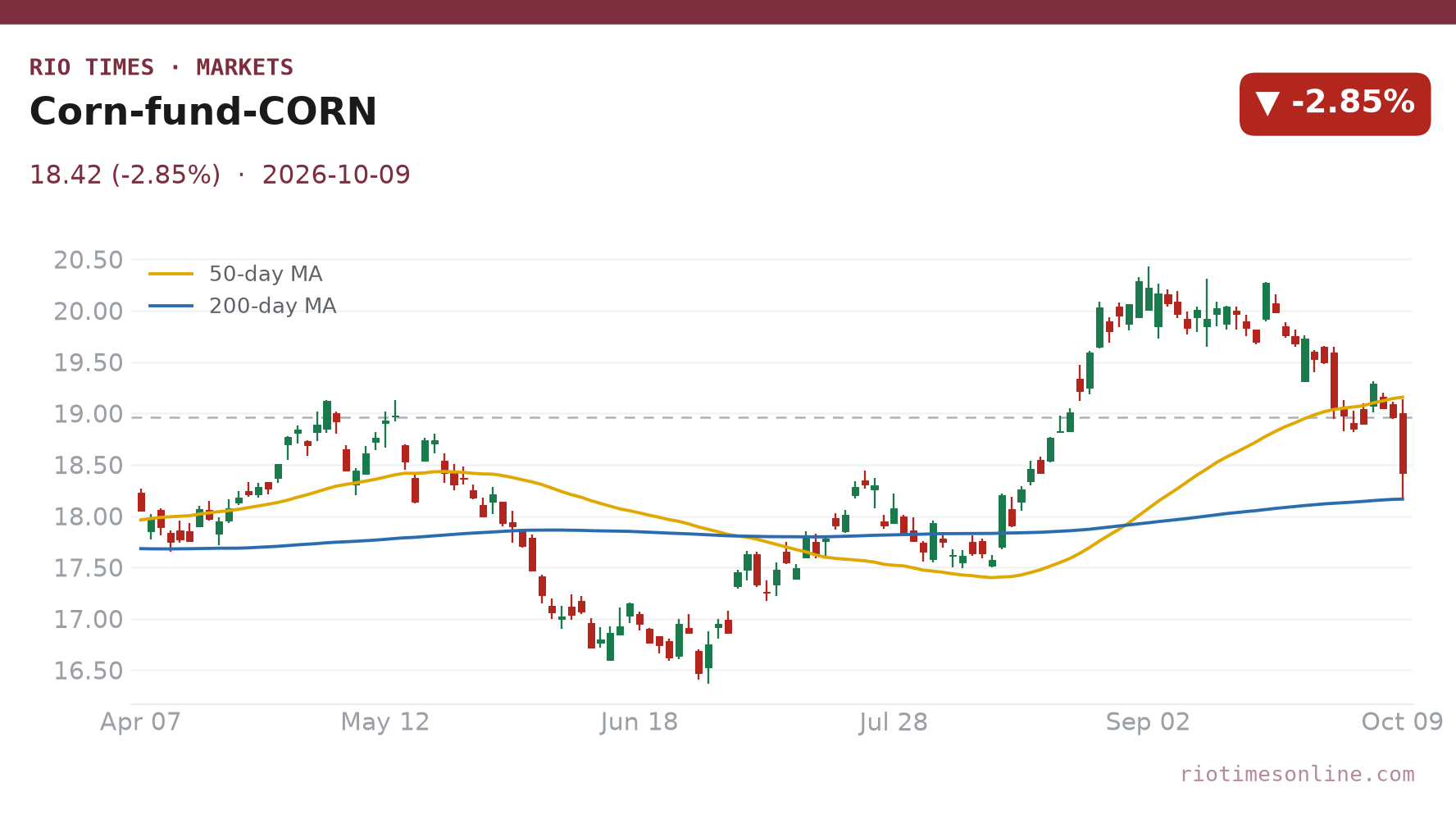Click the 20.00 y-axis label
The image size is (1456, 819).
[89, 312]
